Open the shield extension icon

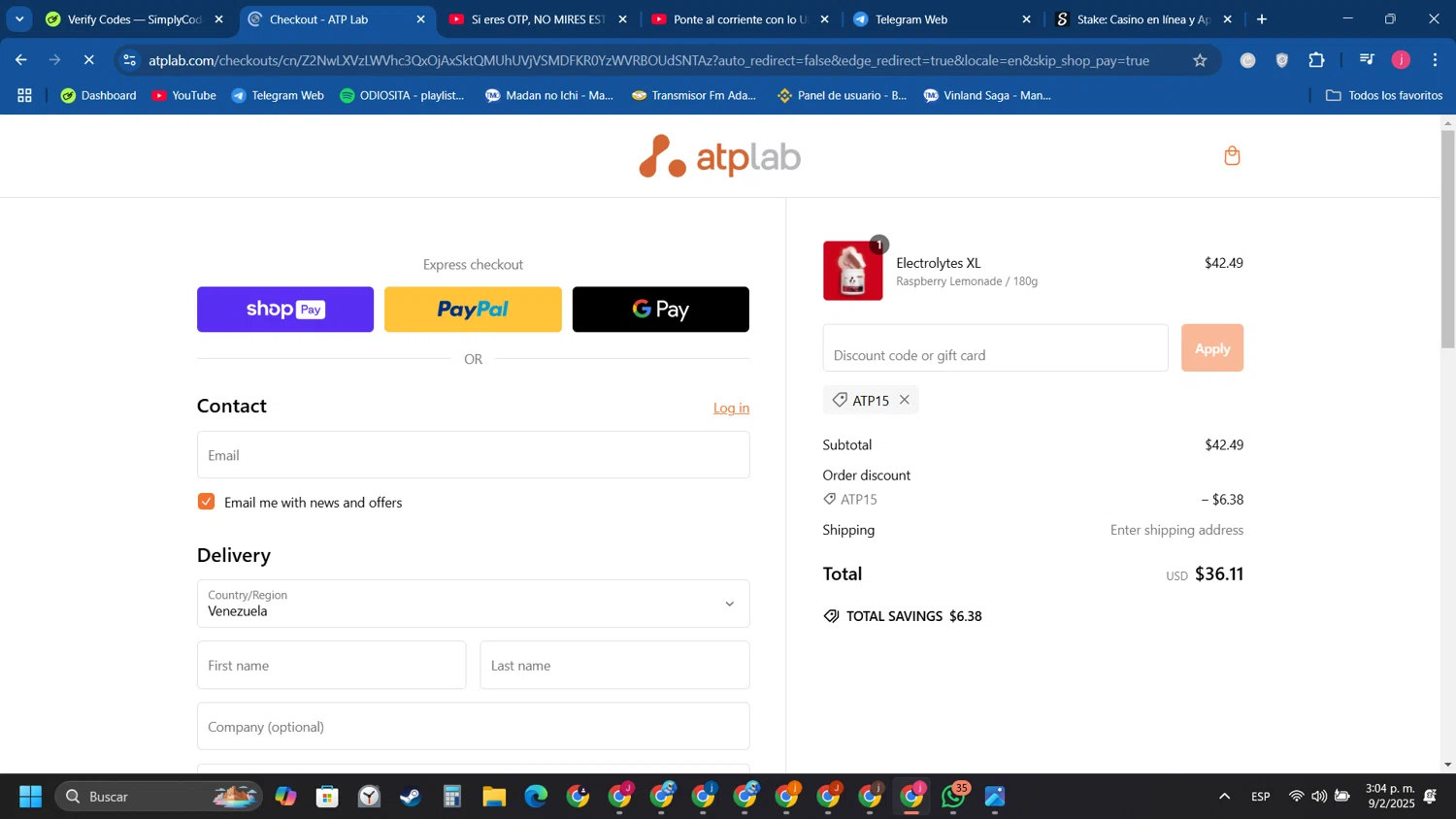(1282, 60)
